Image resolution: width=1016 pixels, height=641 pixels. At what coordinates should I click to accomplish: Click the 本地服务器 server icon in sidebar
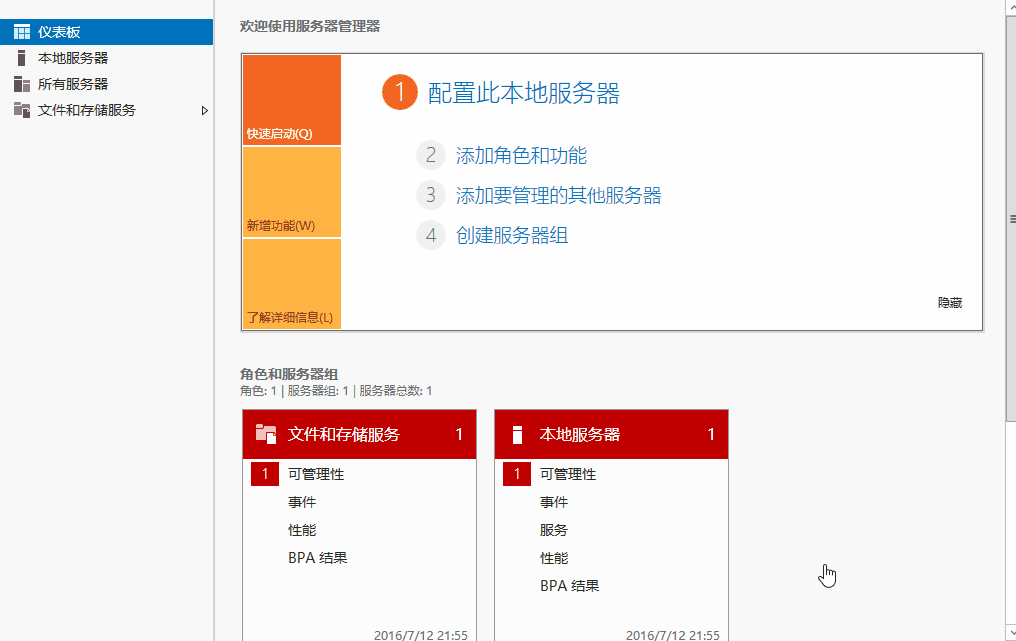tap(21, 58)
